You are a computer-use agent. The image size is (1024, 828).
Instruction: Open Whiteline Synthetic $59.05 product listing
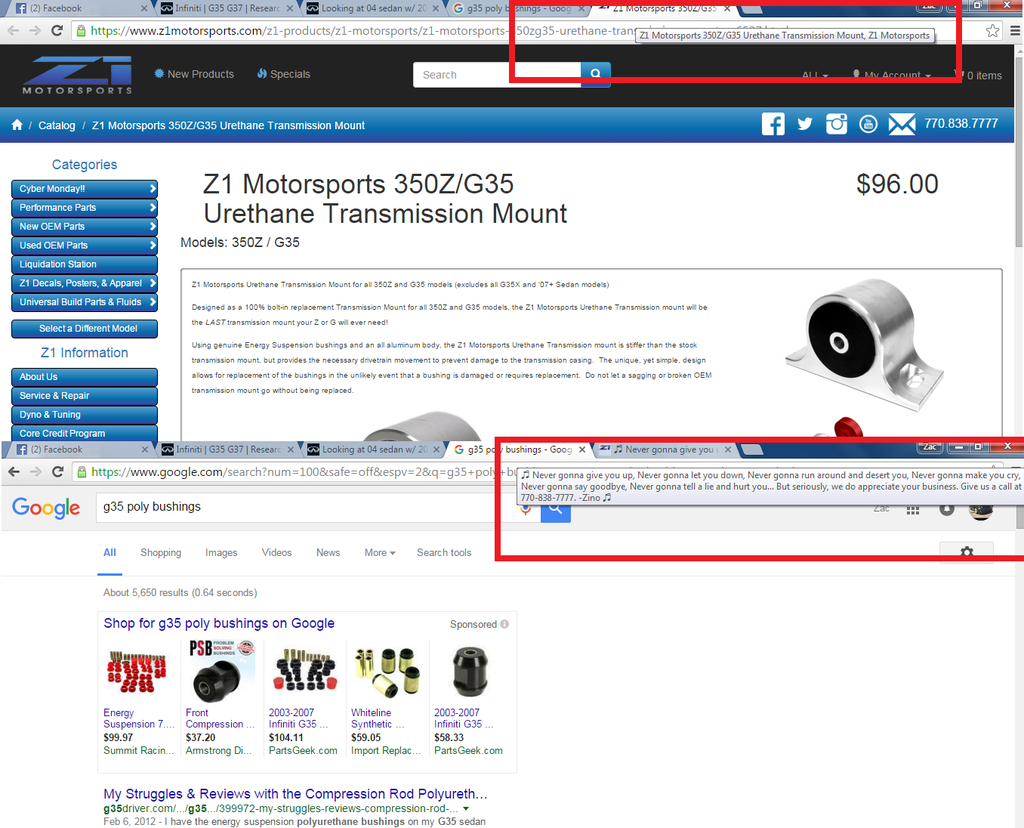point(386,699)
